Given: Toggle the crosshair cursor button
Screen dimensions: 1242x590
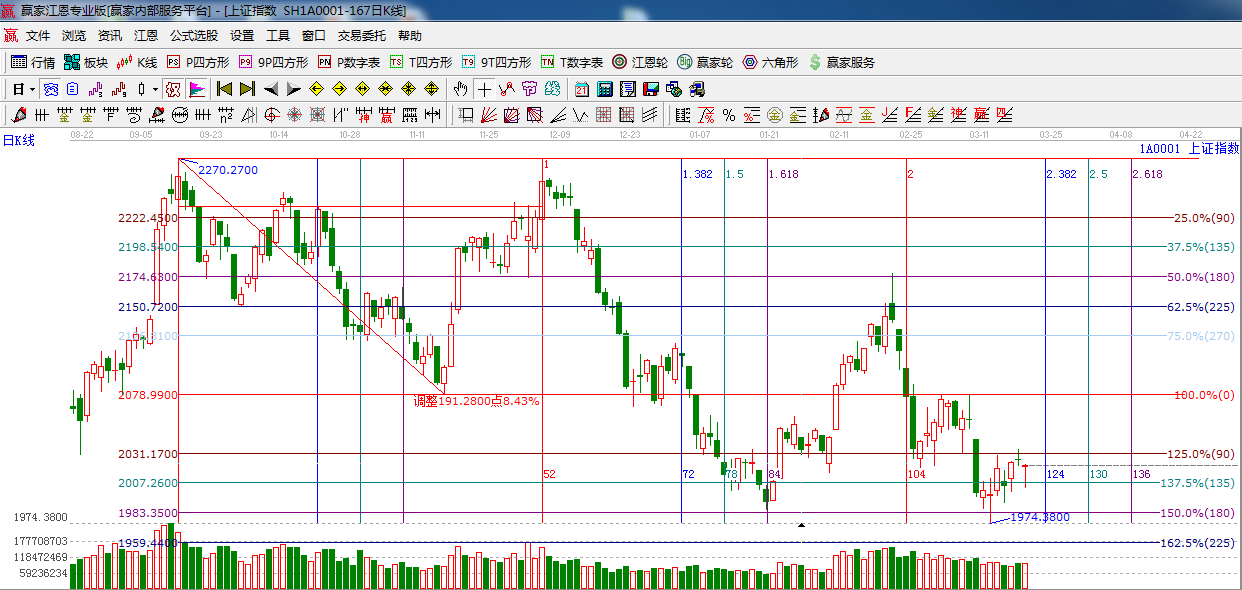Looking at the screenshot, I should click(x=484, y=89).
